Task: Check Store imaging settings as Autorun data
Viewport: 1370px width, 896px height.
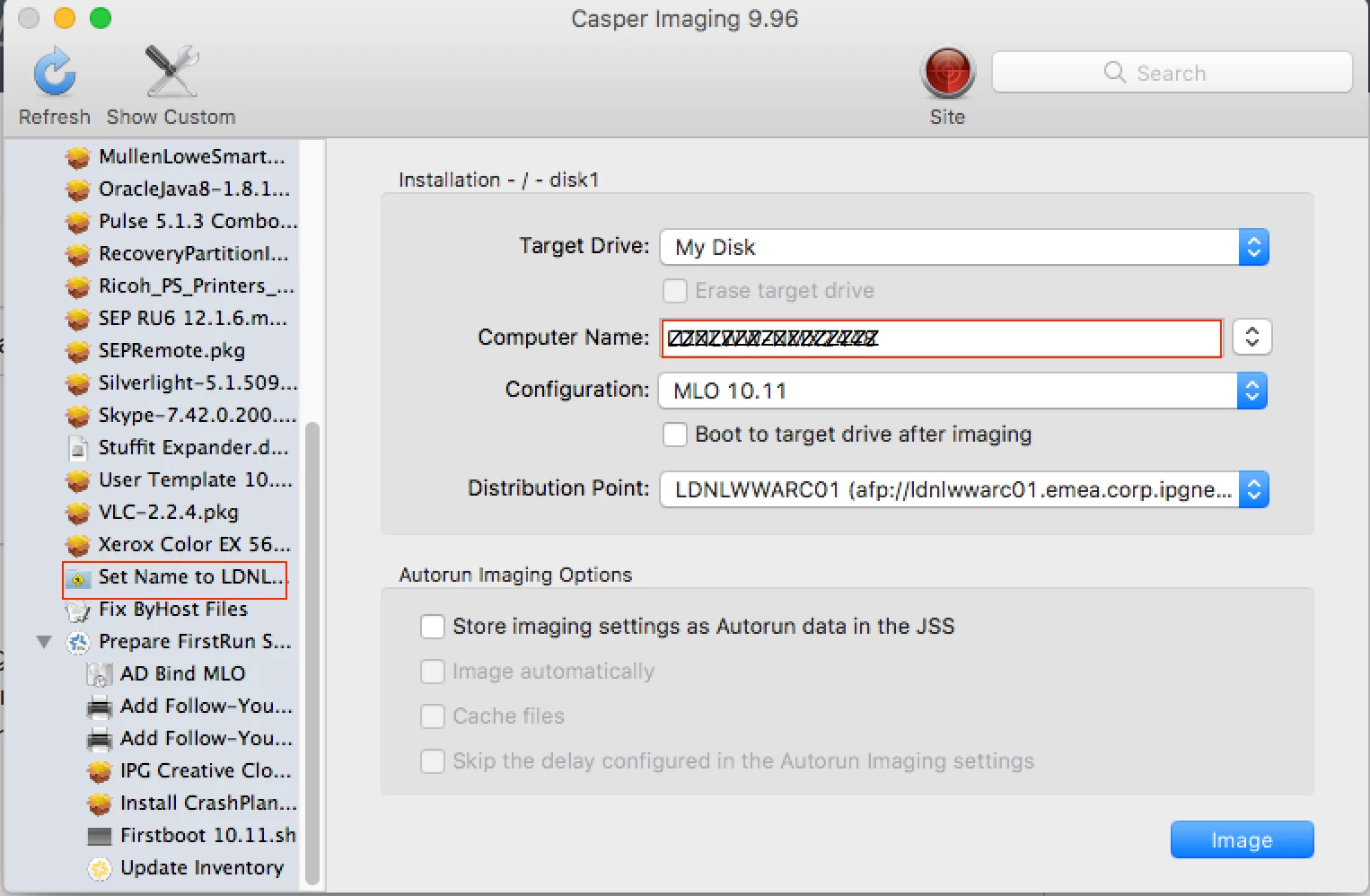Action: point(433,627)
